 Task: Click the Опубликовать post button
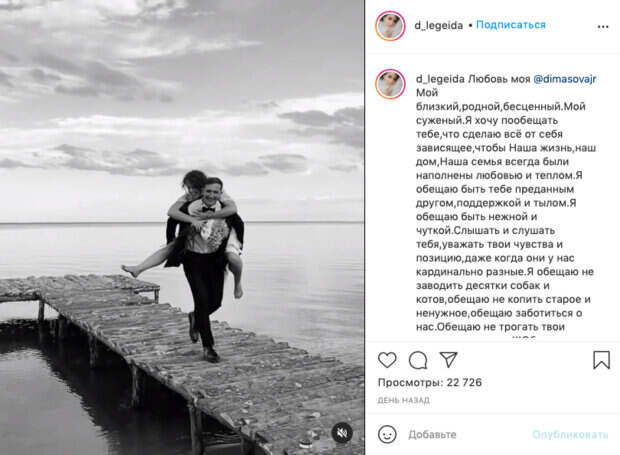(x=570, y=434)
